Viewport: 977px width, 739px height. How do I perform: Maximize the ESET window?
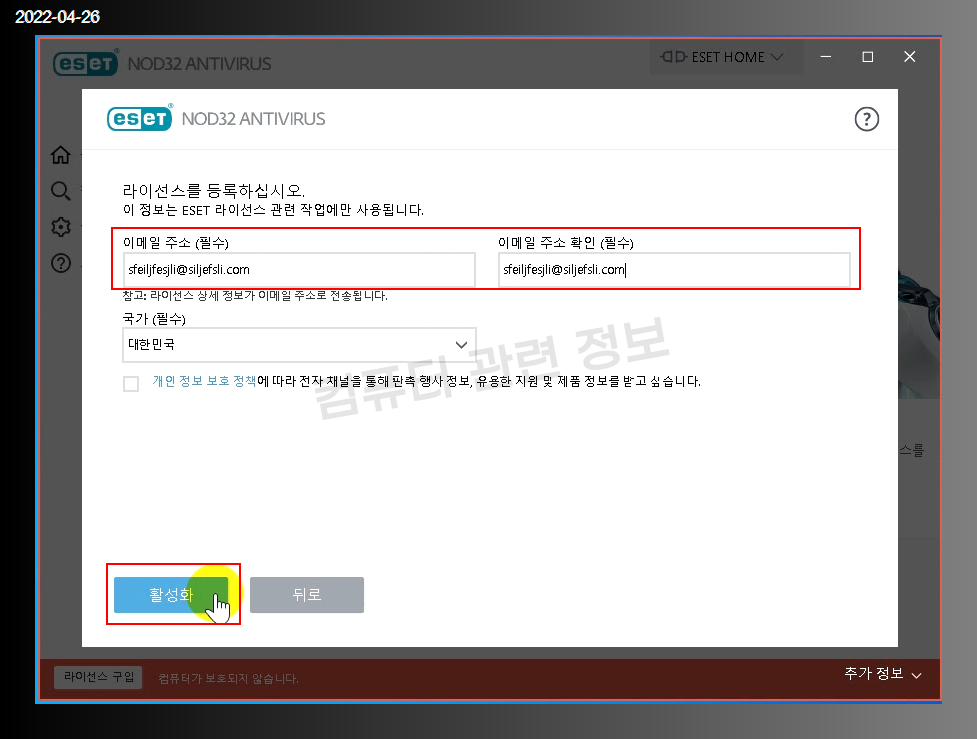[x=867, y=57]
